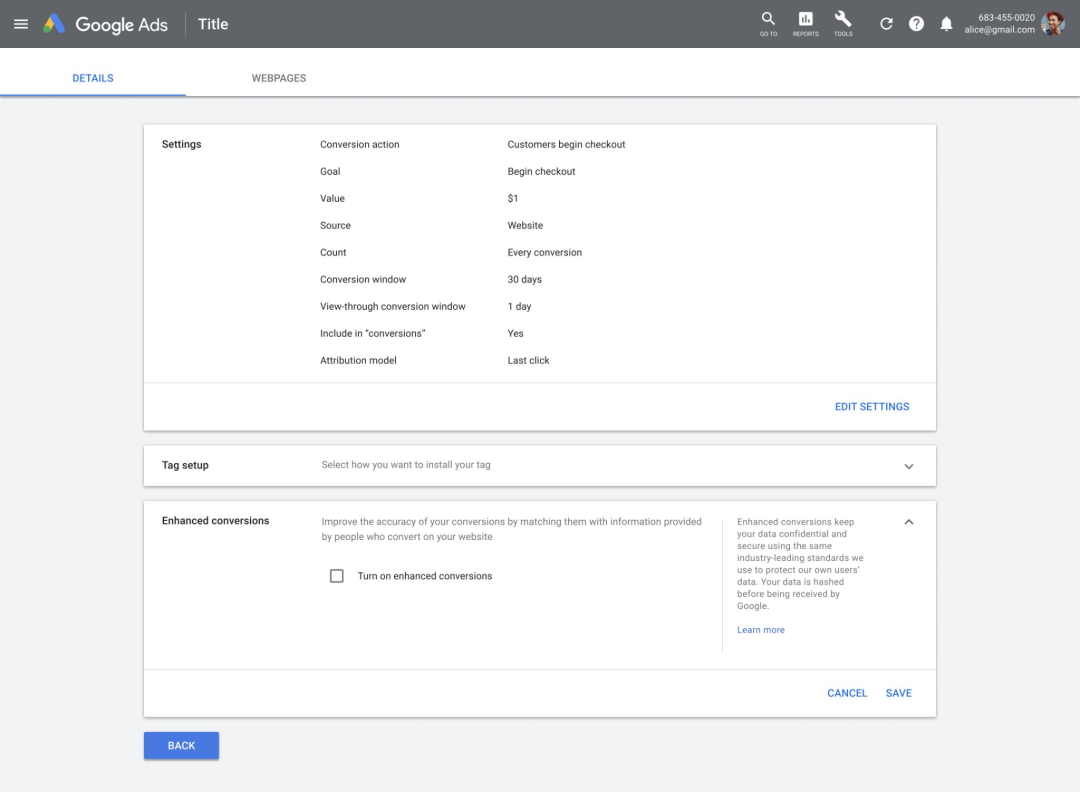Switch to the Webpages tab
The image size is (1080, 792).
[x=279, y=78]
